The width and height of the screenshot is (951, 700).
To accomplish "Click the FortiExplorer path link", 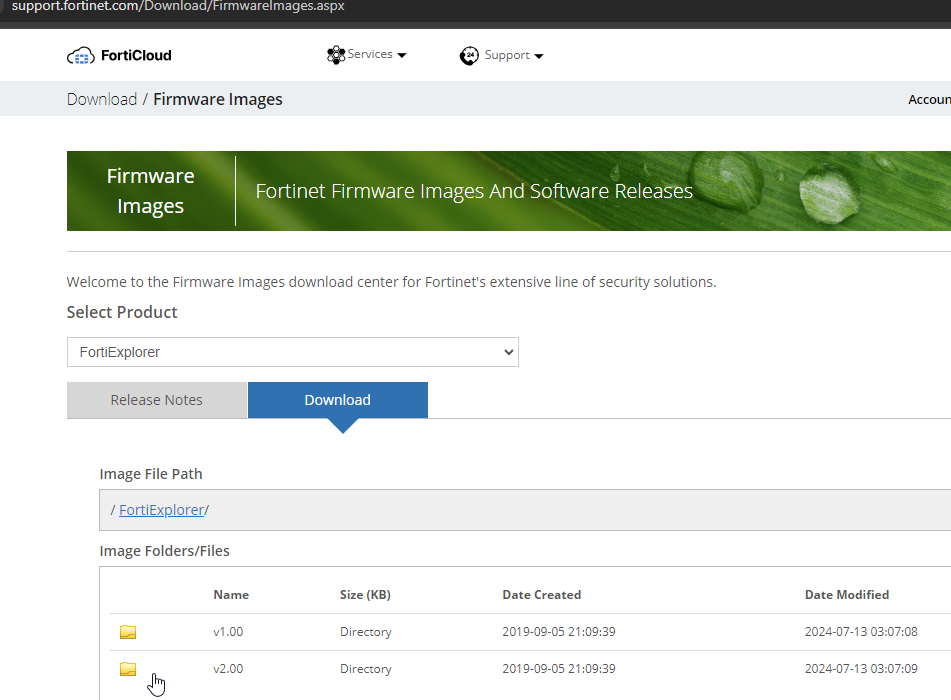I will [x=161, y=510].
